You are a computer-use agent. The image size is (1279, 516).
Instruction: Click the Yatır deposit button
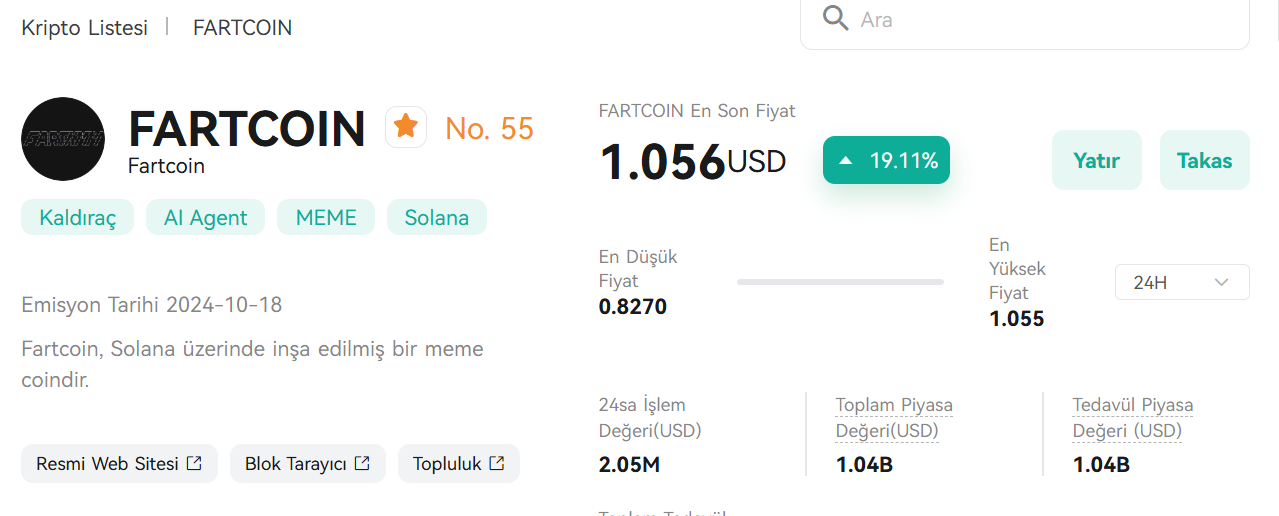click(1096, 160)
